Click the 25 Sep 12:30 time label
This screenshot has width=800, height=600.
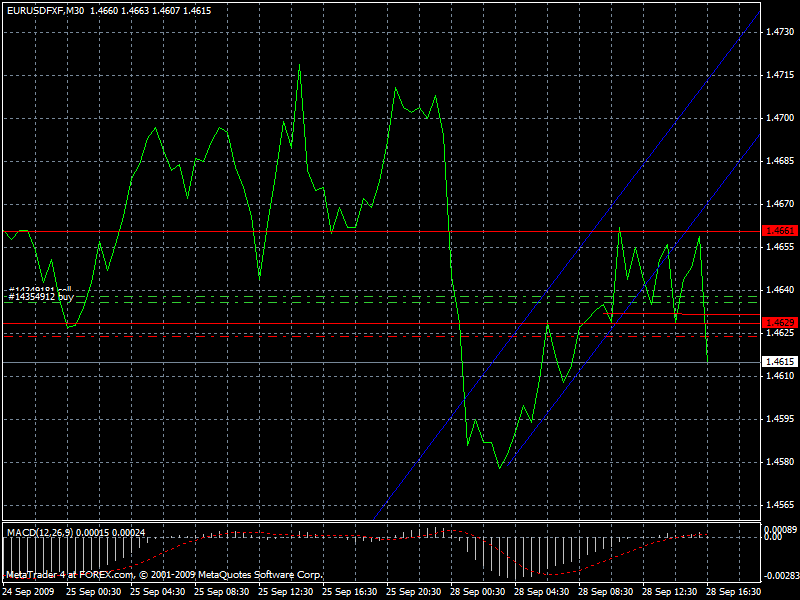point(286,592)
